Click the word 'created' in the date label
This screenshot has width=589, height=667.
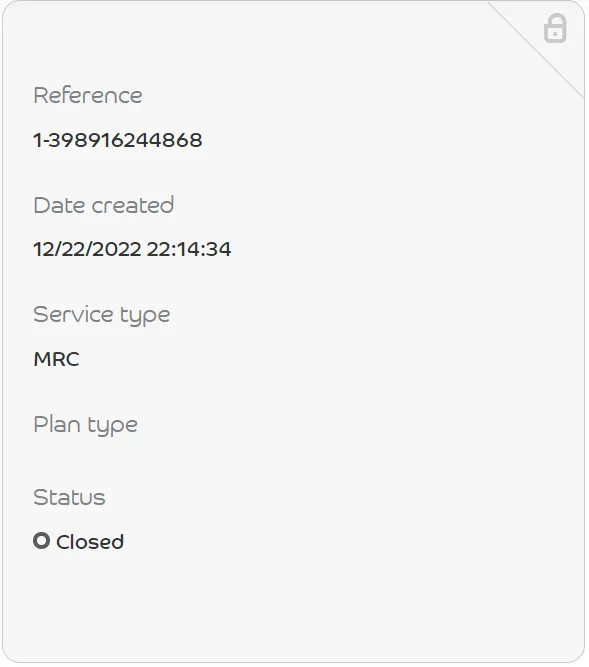133,205
